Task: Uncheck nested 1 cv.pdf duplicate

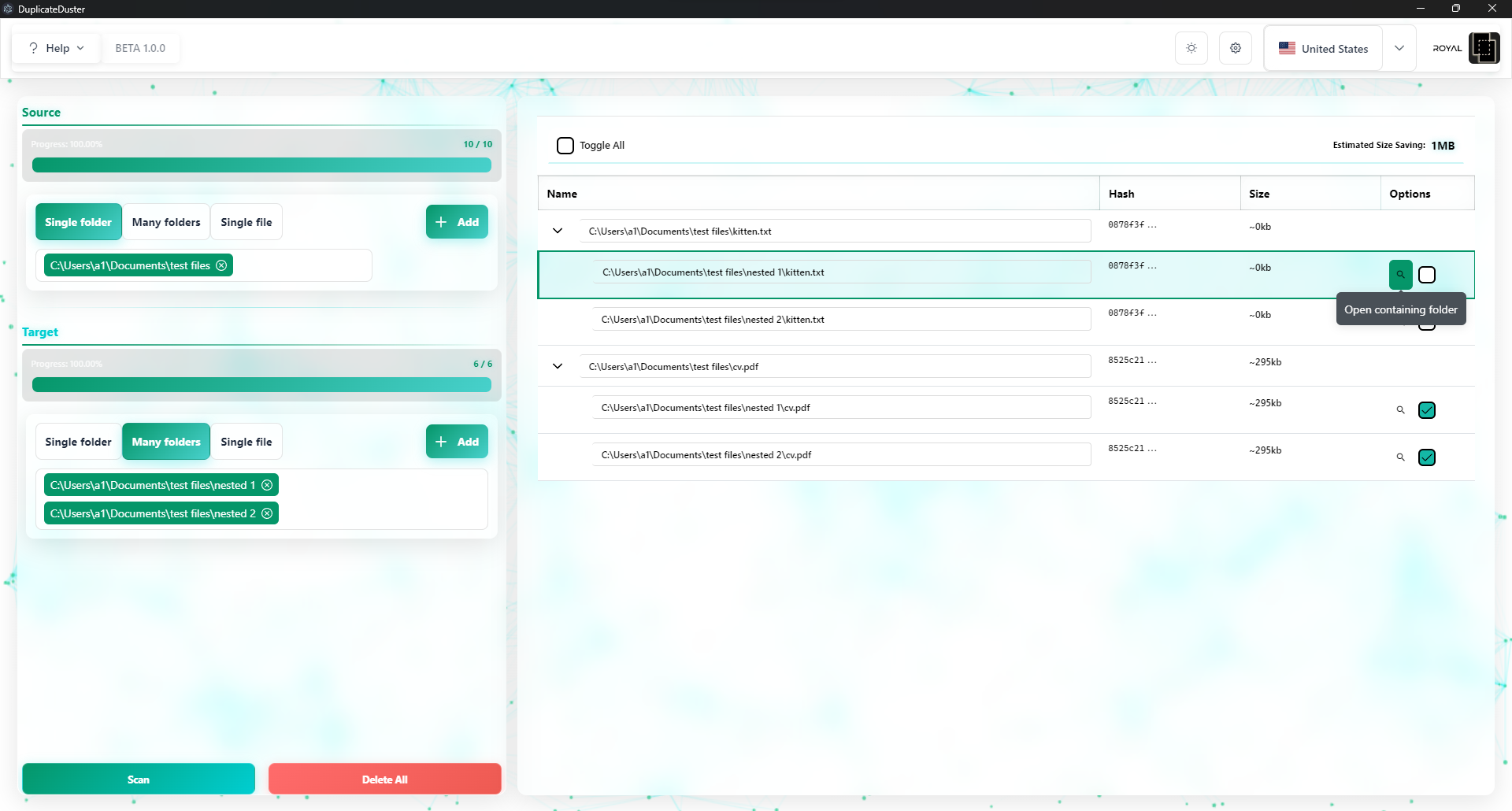Action: [x=1427, y=409]
